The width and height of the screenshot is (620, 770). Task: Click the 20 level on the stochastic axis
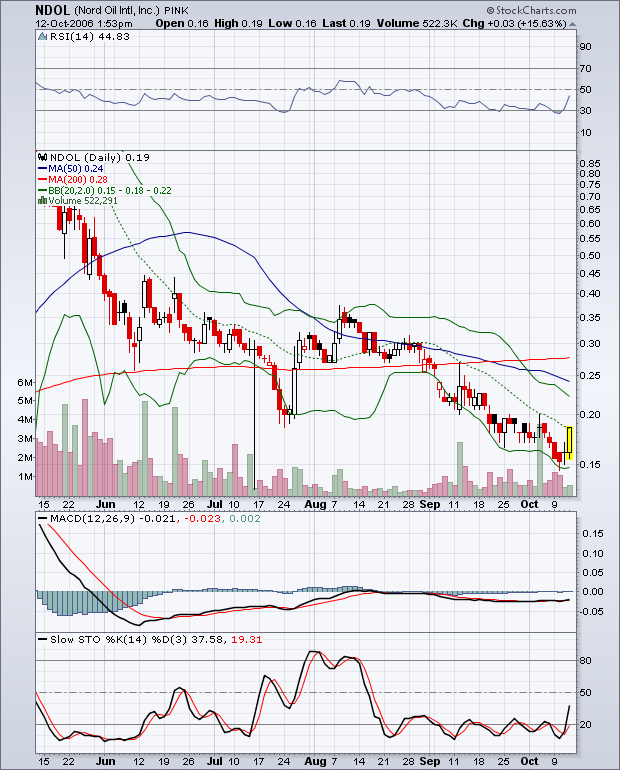(x=585, y=724)
